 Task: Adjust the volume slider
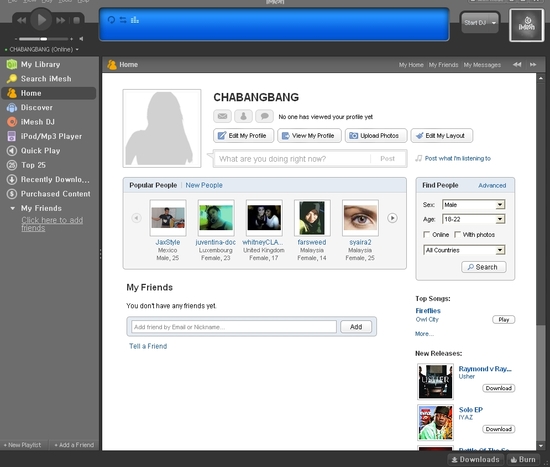tap(43, 39)
